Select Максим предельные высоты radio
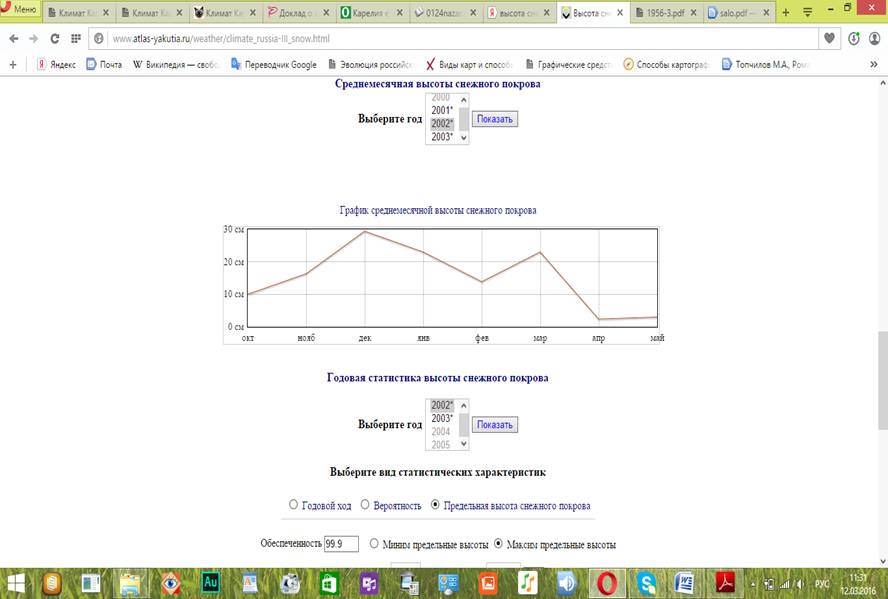The height and width of the screenshot is (599, 888). point(498,544)
